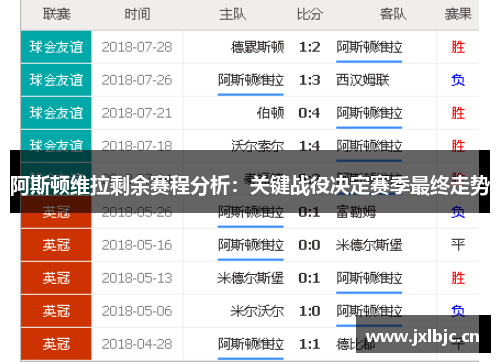Open away team 阿斯顿维拉 in the 2018-07-28 row

click(369, 47)
